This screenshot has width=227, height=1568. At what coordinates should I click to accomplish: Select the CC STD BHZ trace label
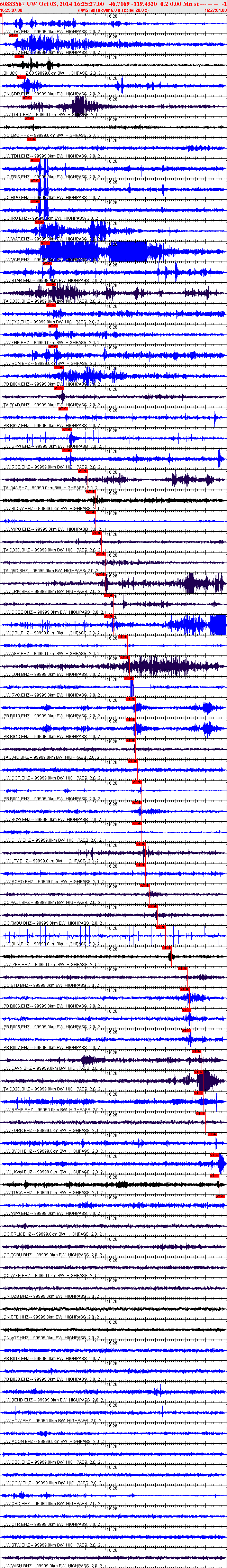click(x=53, y=985)
